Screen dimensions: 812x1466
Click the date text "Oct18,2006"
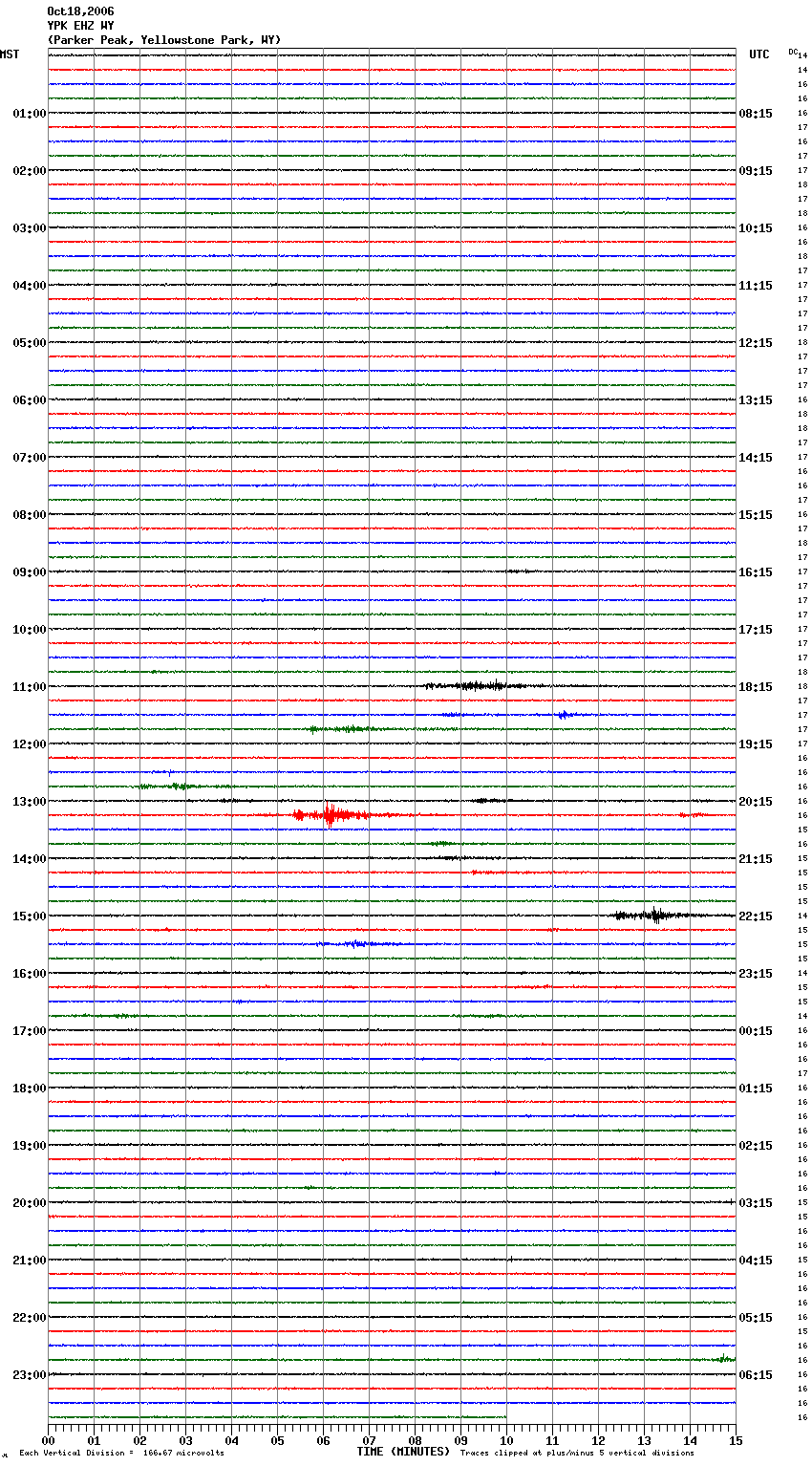(x=80, y=11)
